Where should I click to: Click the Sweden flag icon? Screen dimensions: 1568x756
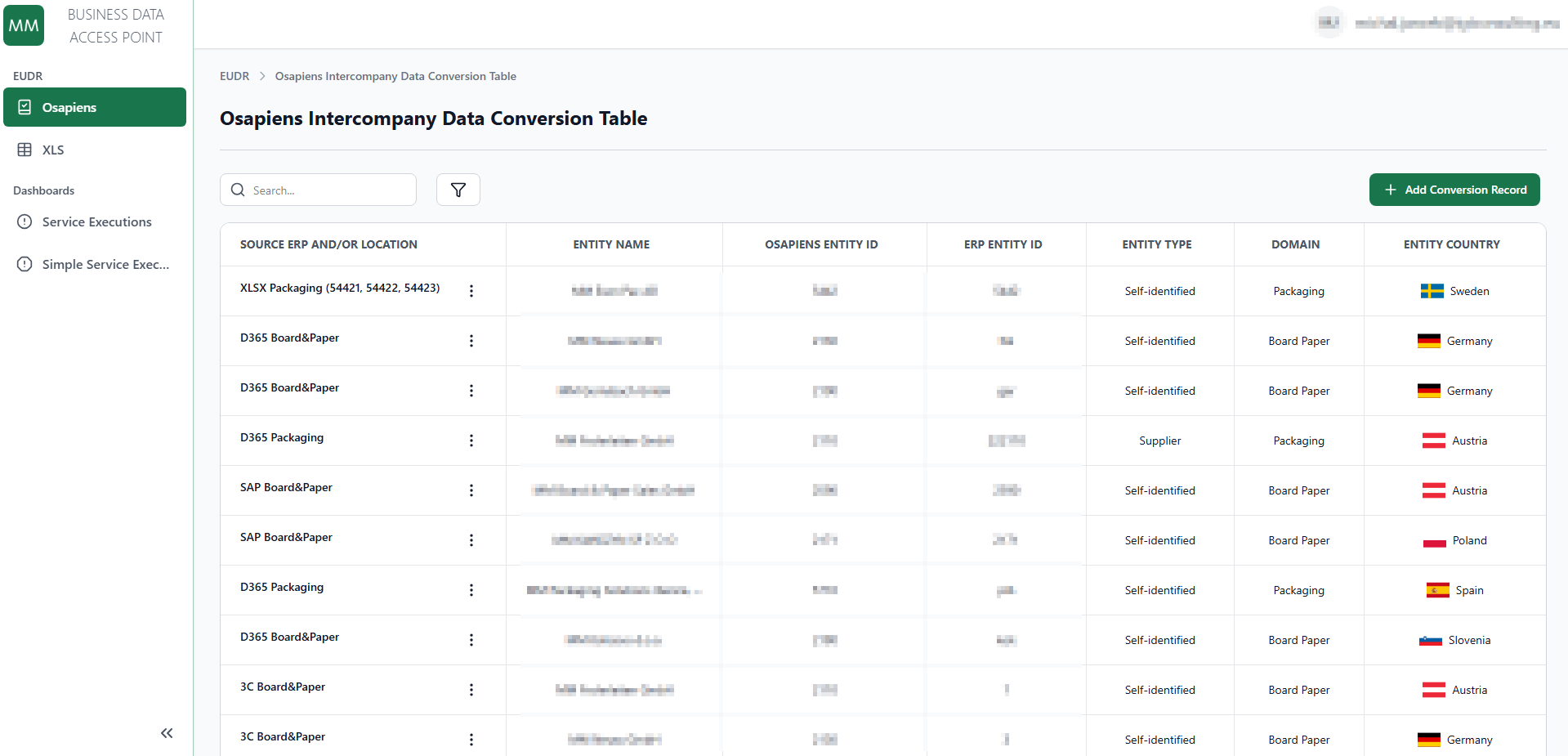1432,291
